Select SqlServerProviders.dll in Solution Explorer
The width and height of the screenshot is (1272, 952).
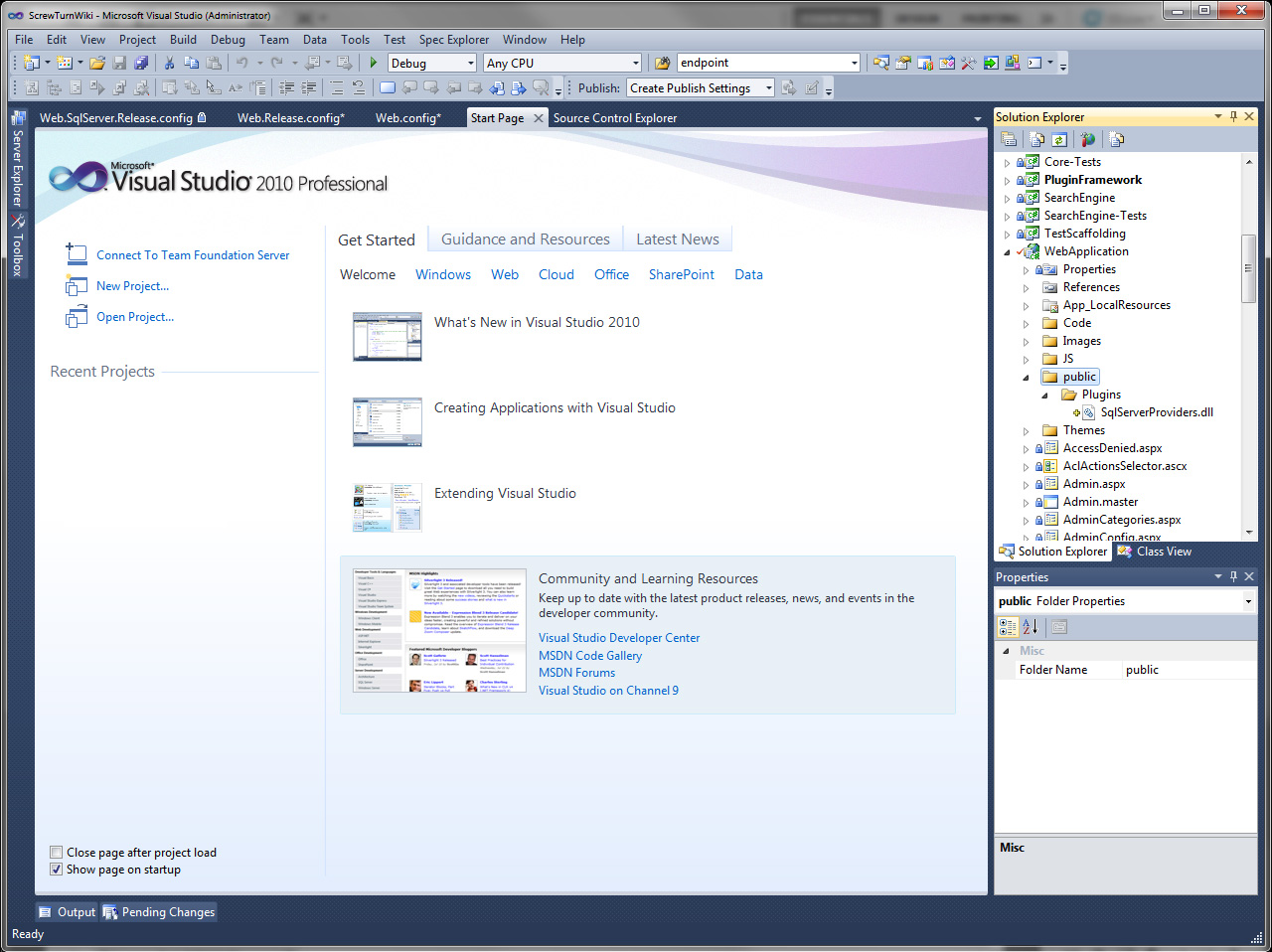pyautogui.click(x=1157, y=412)
